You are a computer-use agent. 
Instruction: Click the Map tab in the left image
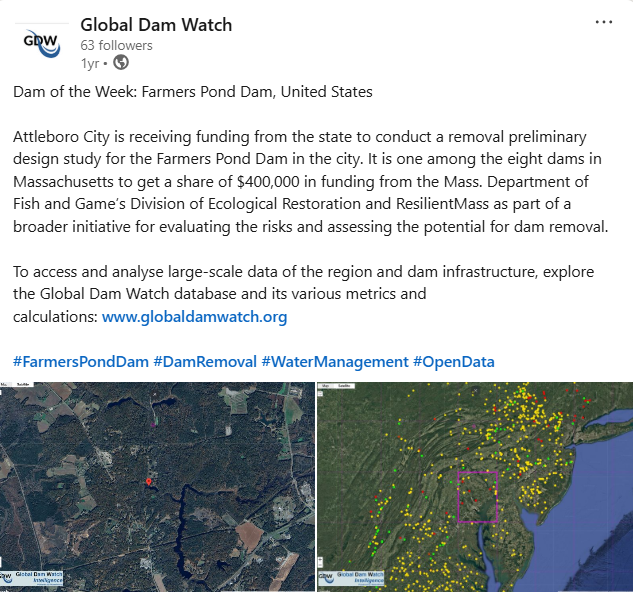click(5, 385)
